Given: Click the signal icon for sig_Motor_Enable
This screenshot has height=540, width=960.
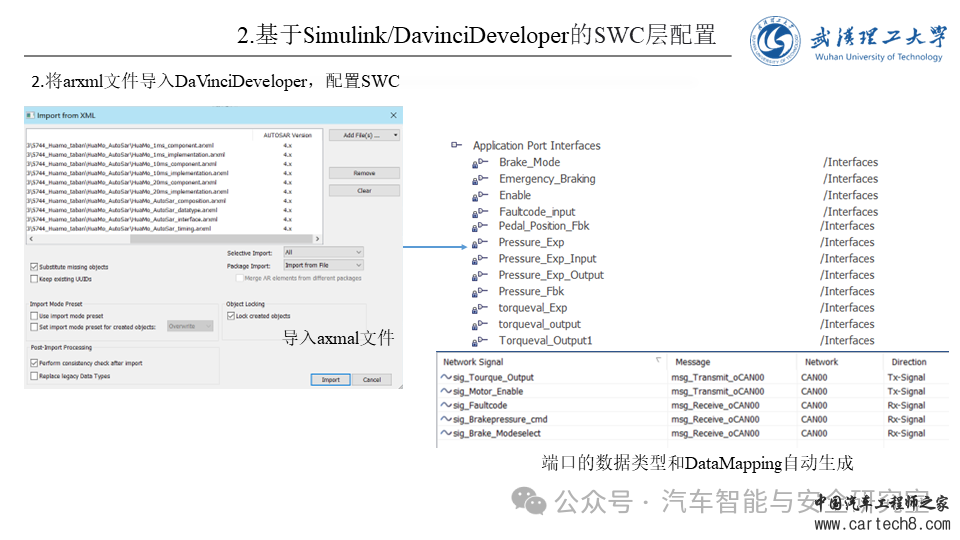Looking at the screenshot, I should click(x=446, y=391).
